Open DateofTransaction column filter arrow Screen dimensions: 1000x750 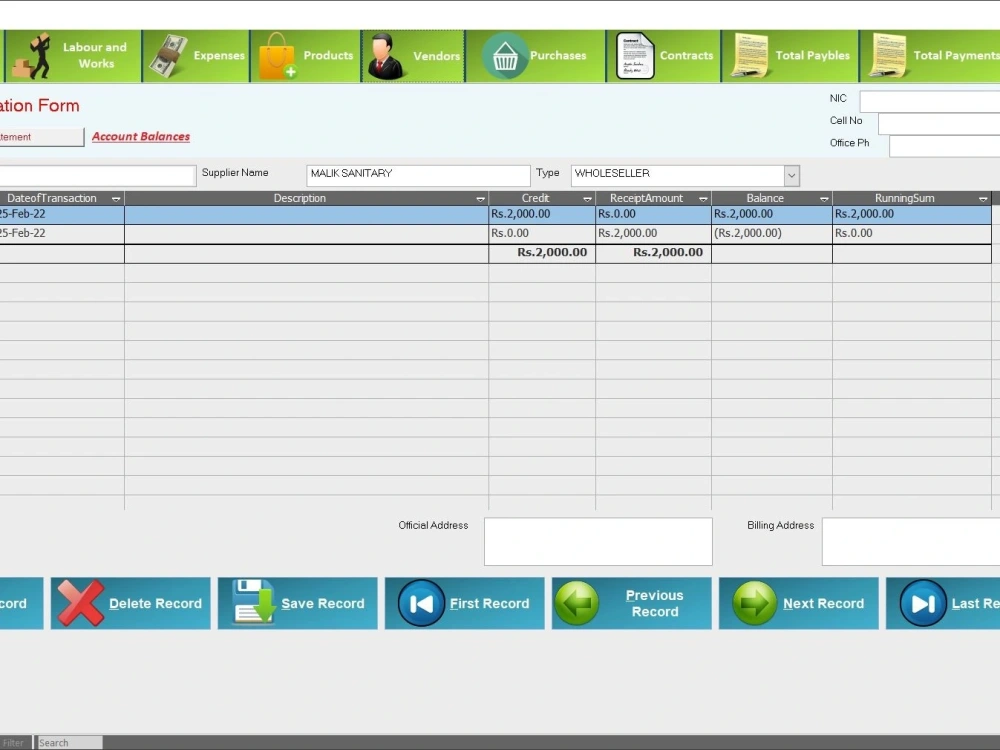pyautogui.click(x=116, y=199)
